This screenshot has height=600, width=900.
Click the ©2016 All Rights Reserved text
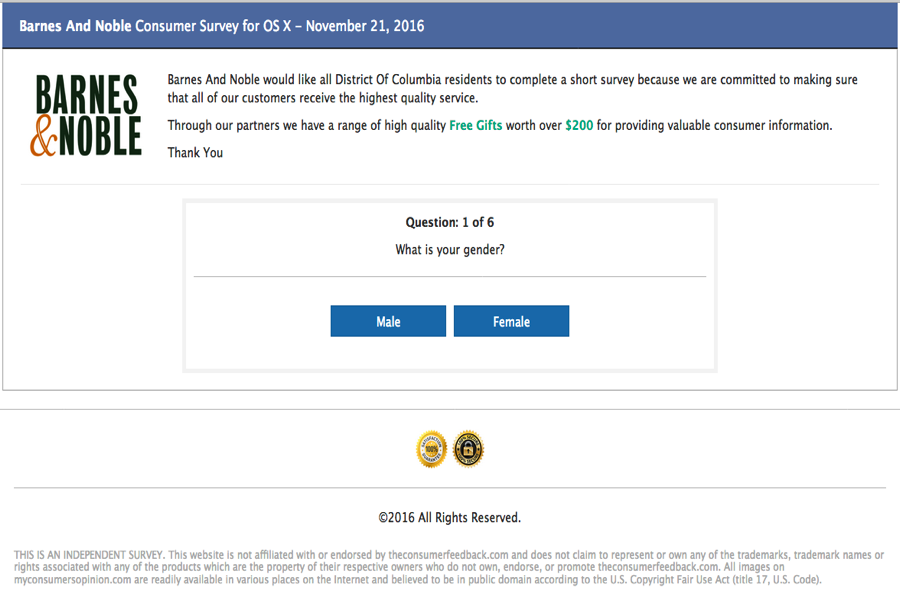point(449,517)
